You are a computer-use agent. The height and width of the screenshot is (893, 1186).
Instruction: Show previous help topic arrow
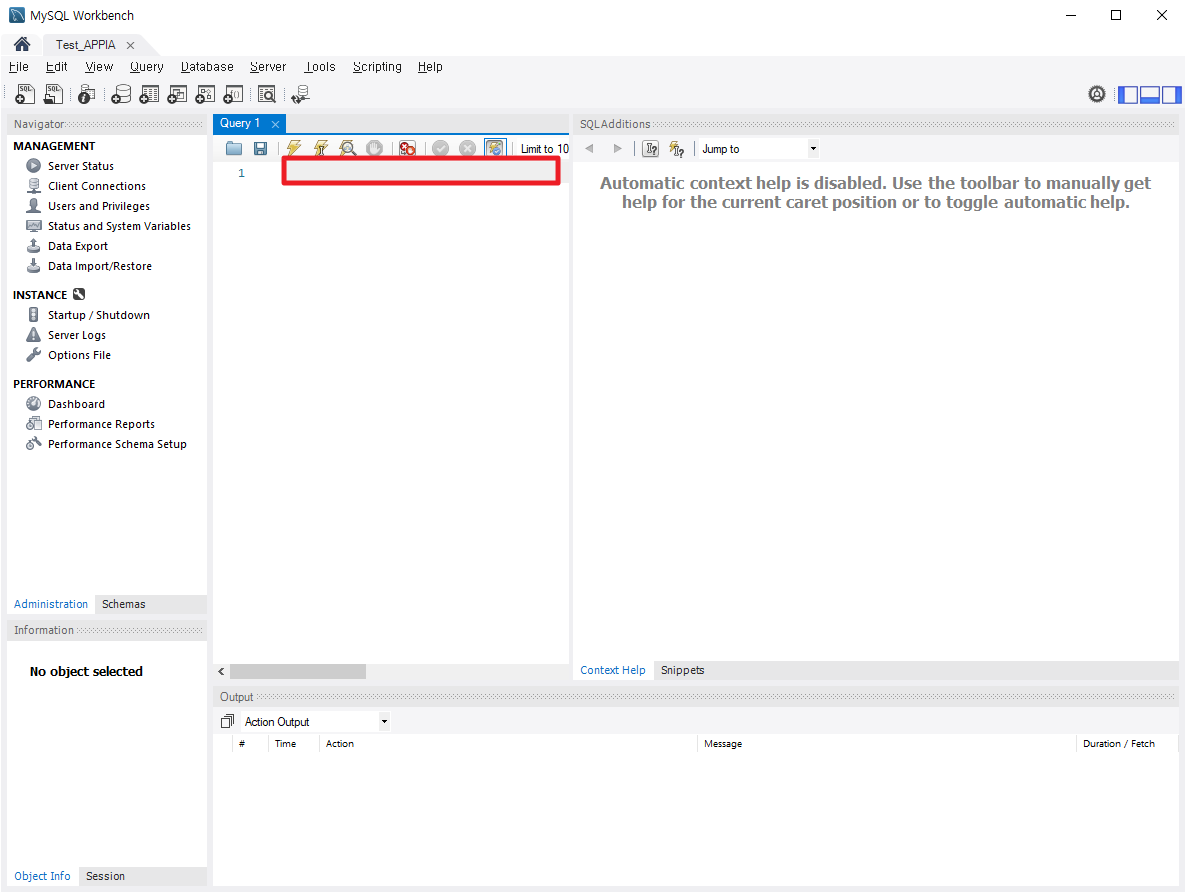tap(589, 148)
